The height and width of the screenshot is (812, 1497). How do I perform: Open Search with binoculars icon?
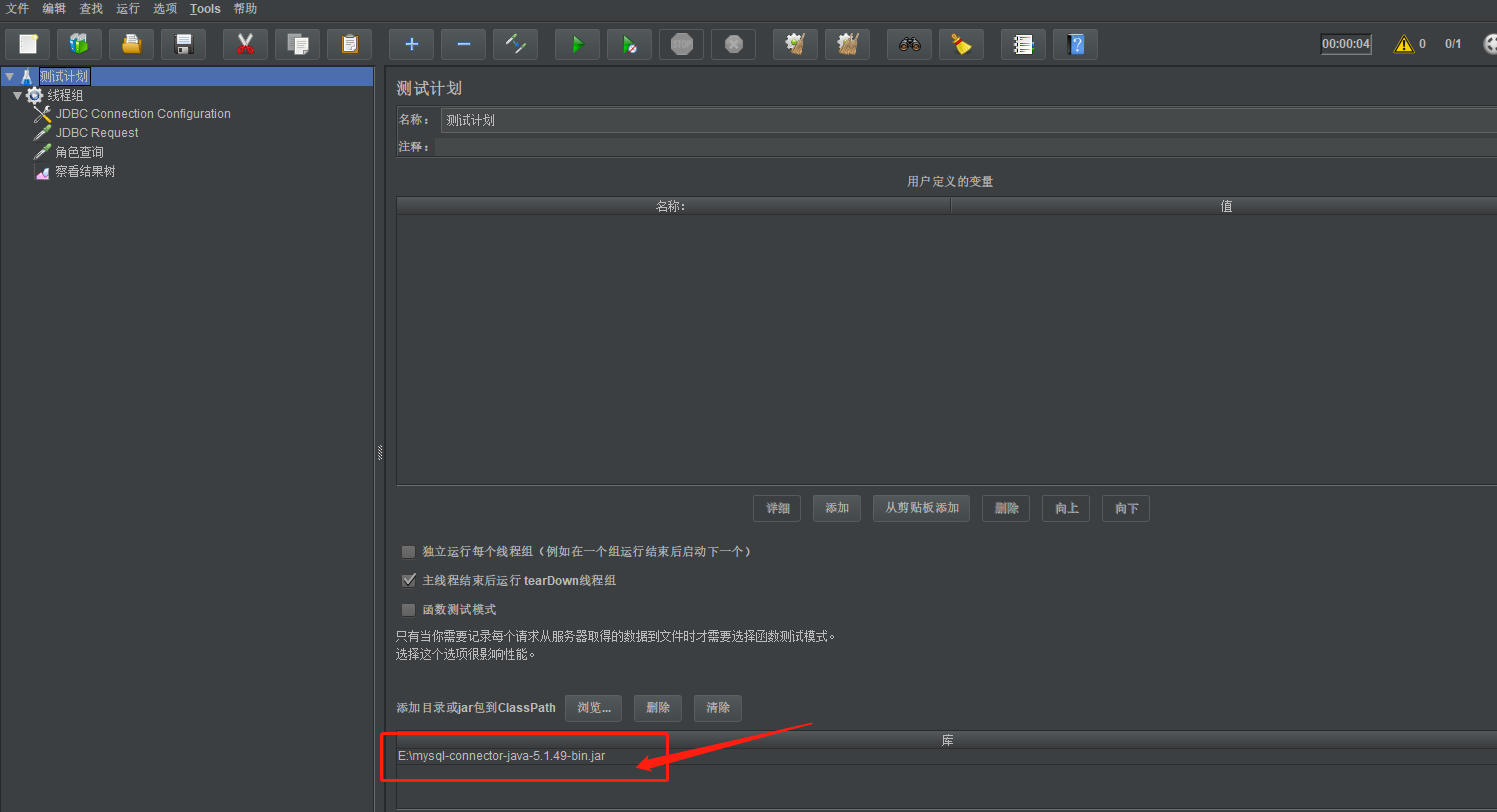pos(909,44)
